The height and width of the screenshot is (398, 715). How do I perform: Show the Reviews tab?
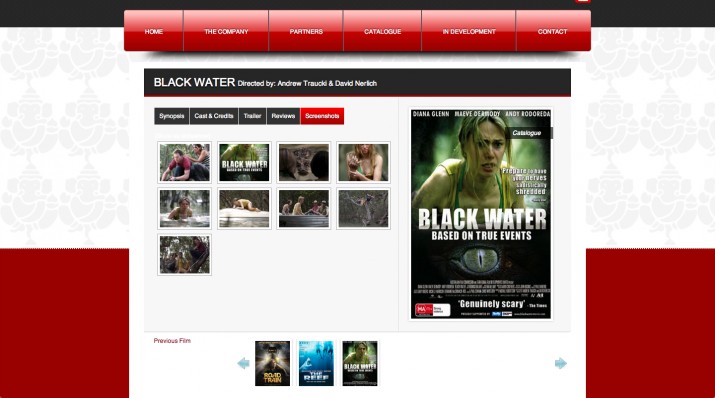click(283, 116)
